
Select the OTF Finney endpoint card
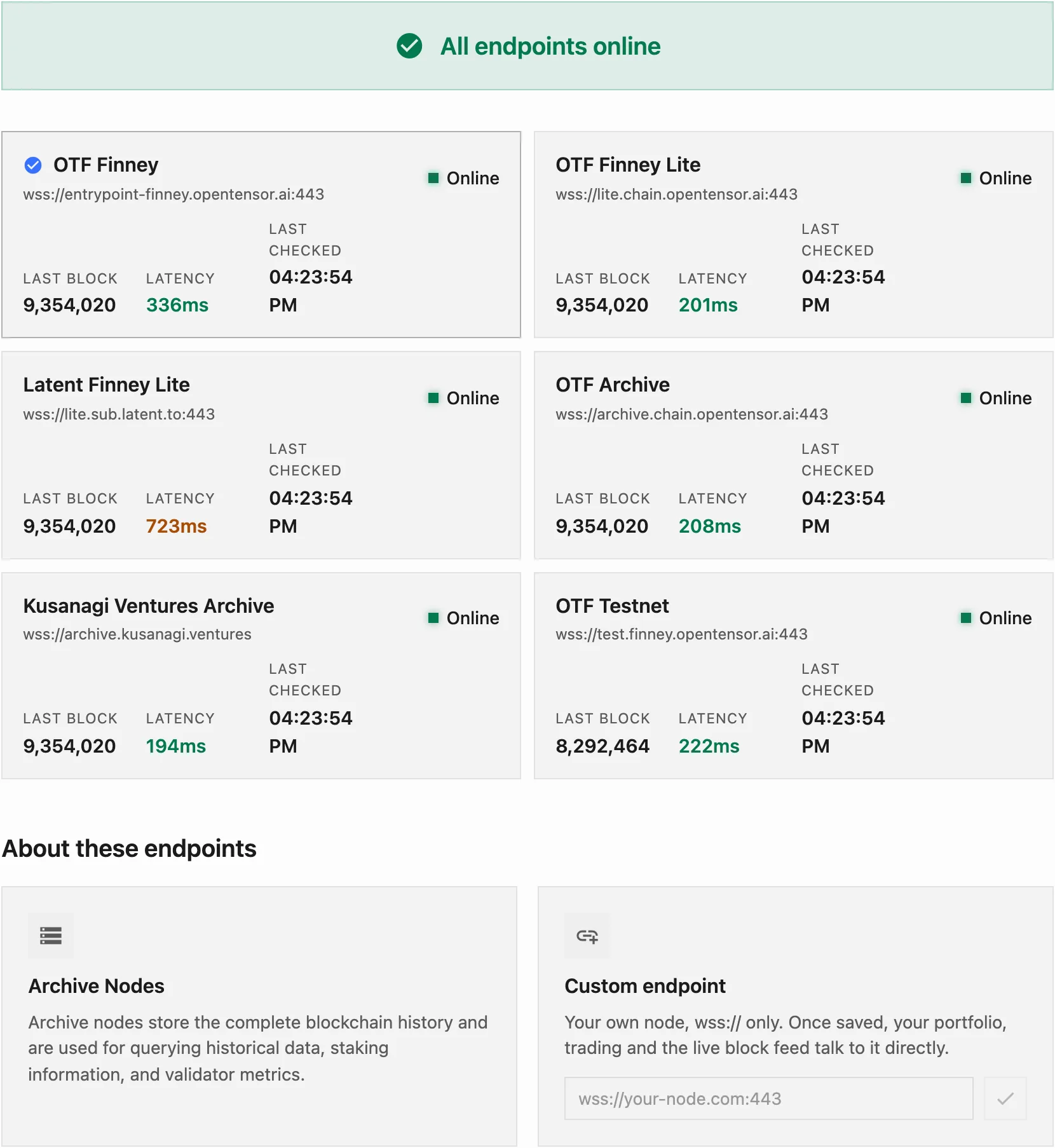pyautogui.click(x=261, y=235)
